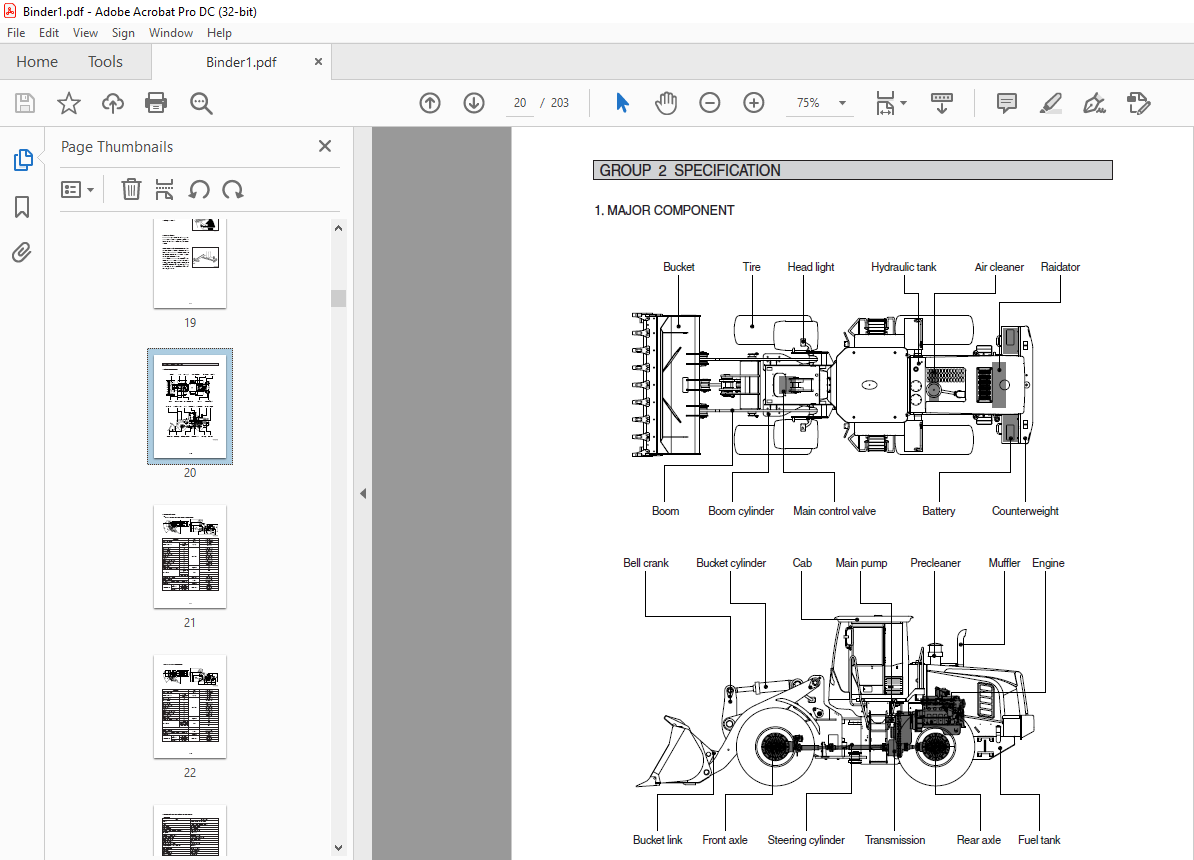Click the 'Fuel tank' label
The height and width of the screenshot is (860, 1194).
1039,839
